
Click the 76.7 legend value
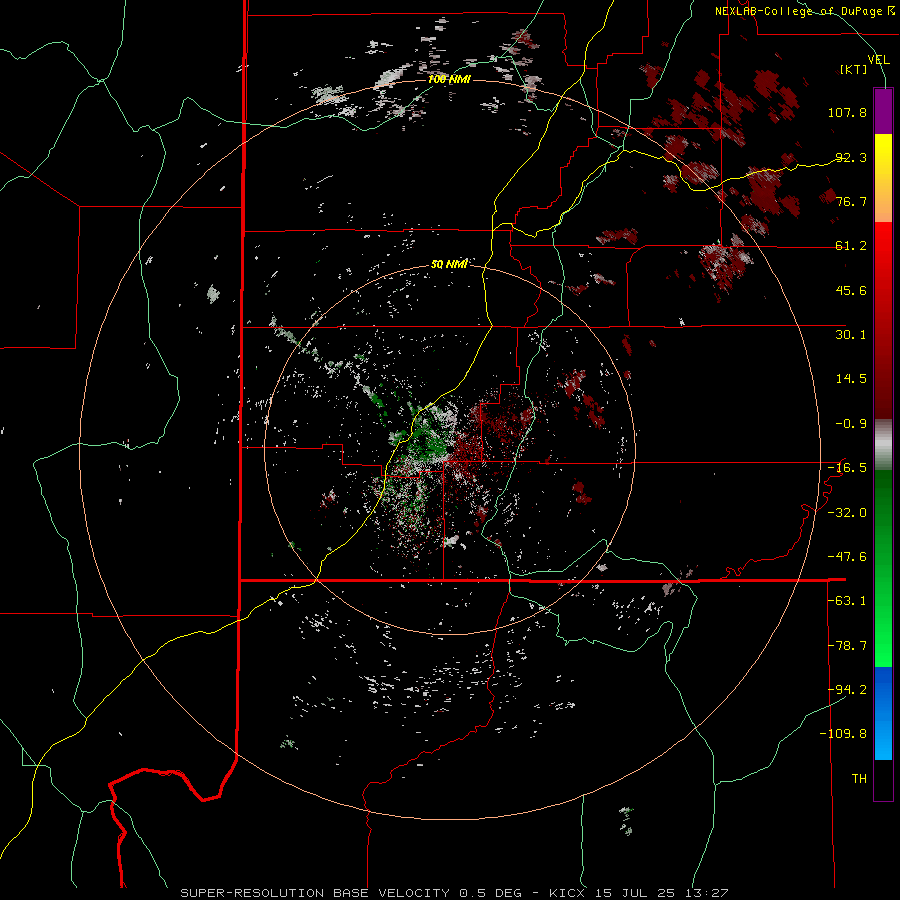coord(851,201)
